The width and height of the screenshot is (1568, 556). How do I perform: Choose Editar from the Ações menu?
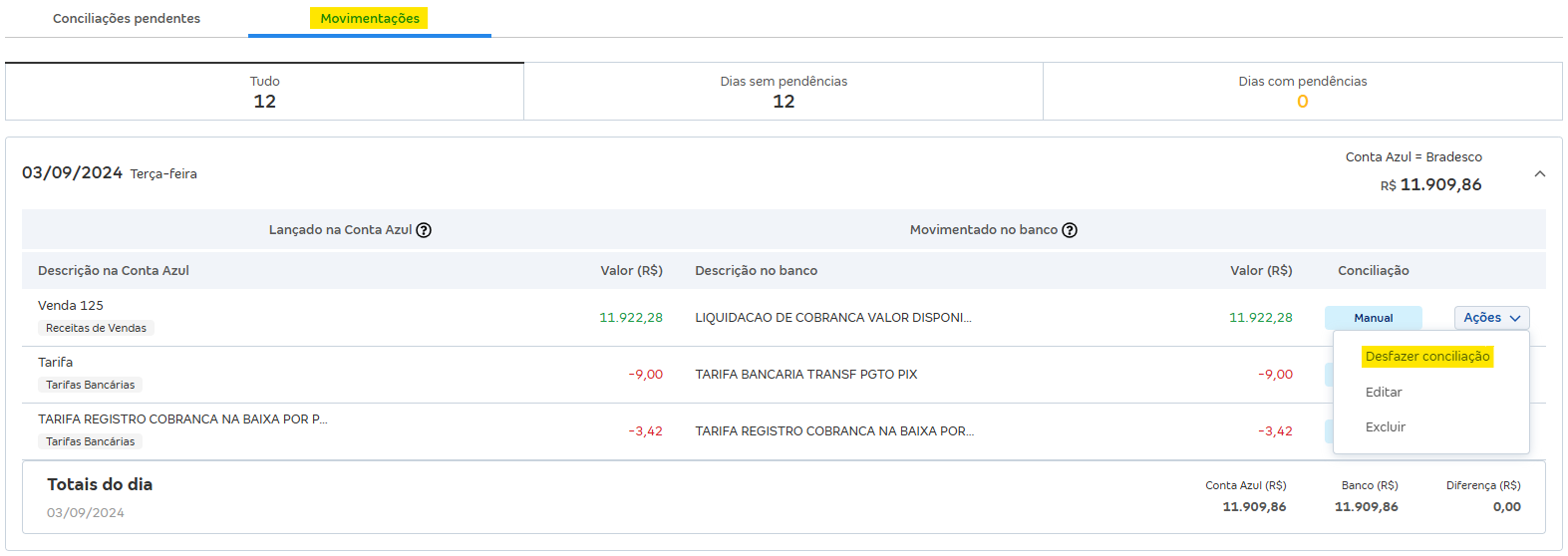(x=1384, y=393)
